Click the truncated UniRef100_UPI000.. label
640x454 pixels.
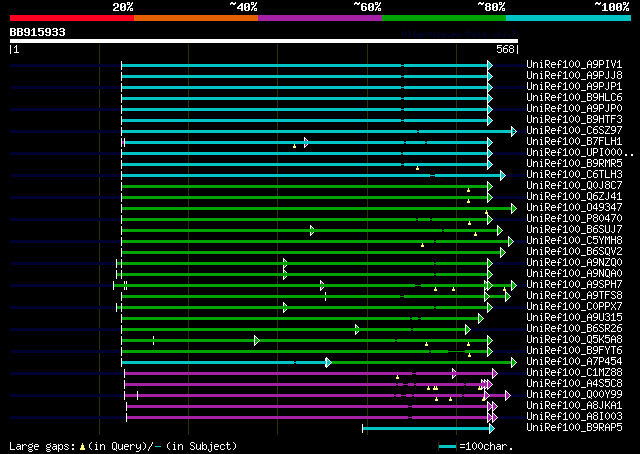point(580,153)
